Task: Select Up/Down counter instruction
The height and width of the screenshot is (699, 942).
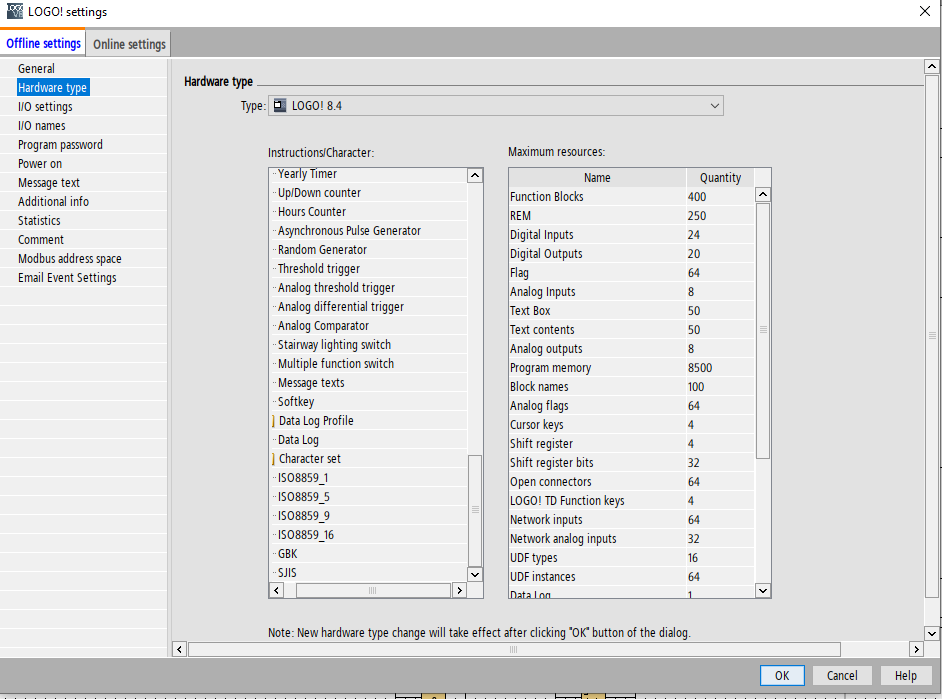Action: [319, 193]
